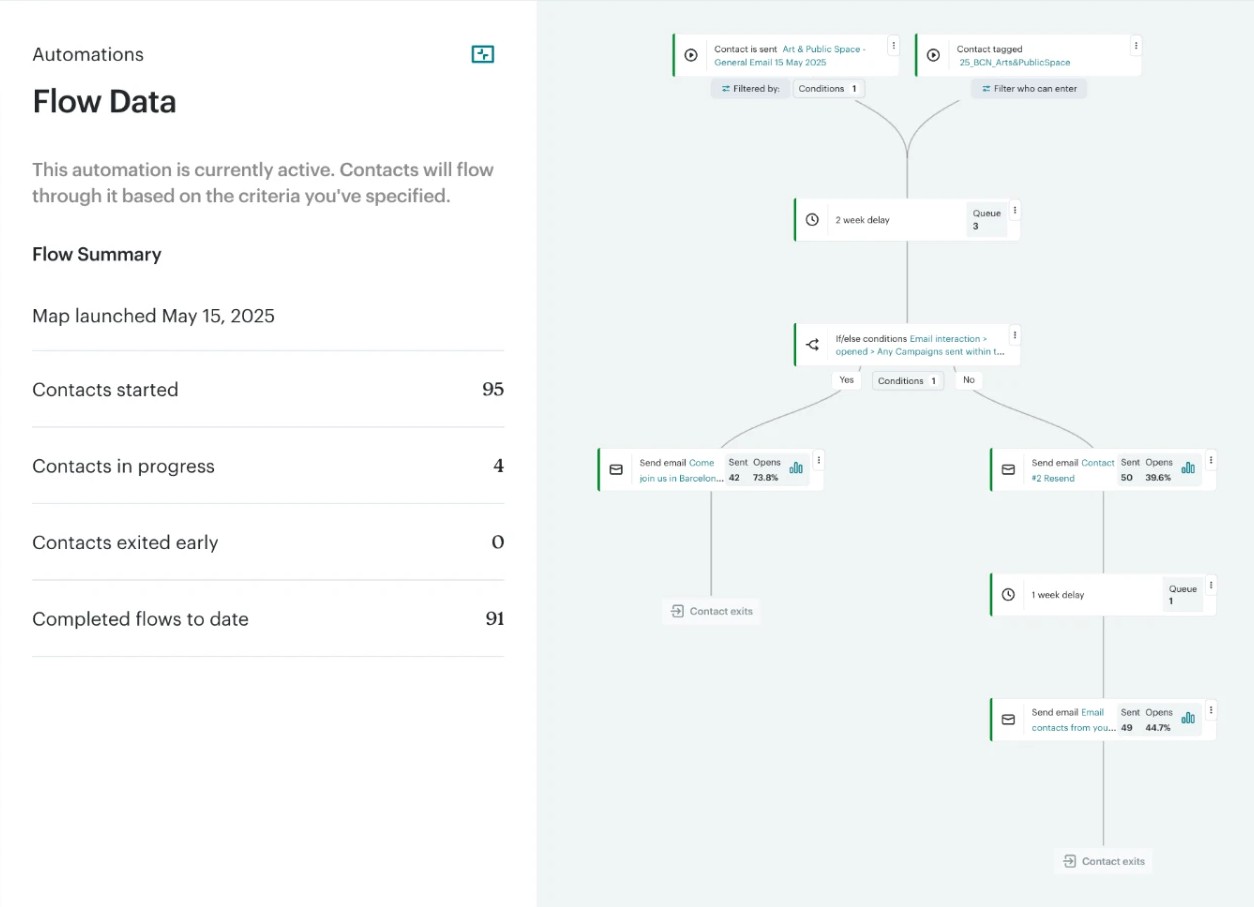The image size is (1254, 907).
Task: Open 'Contact #2 Resend' email link
Action: coord(1073,471)
